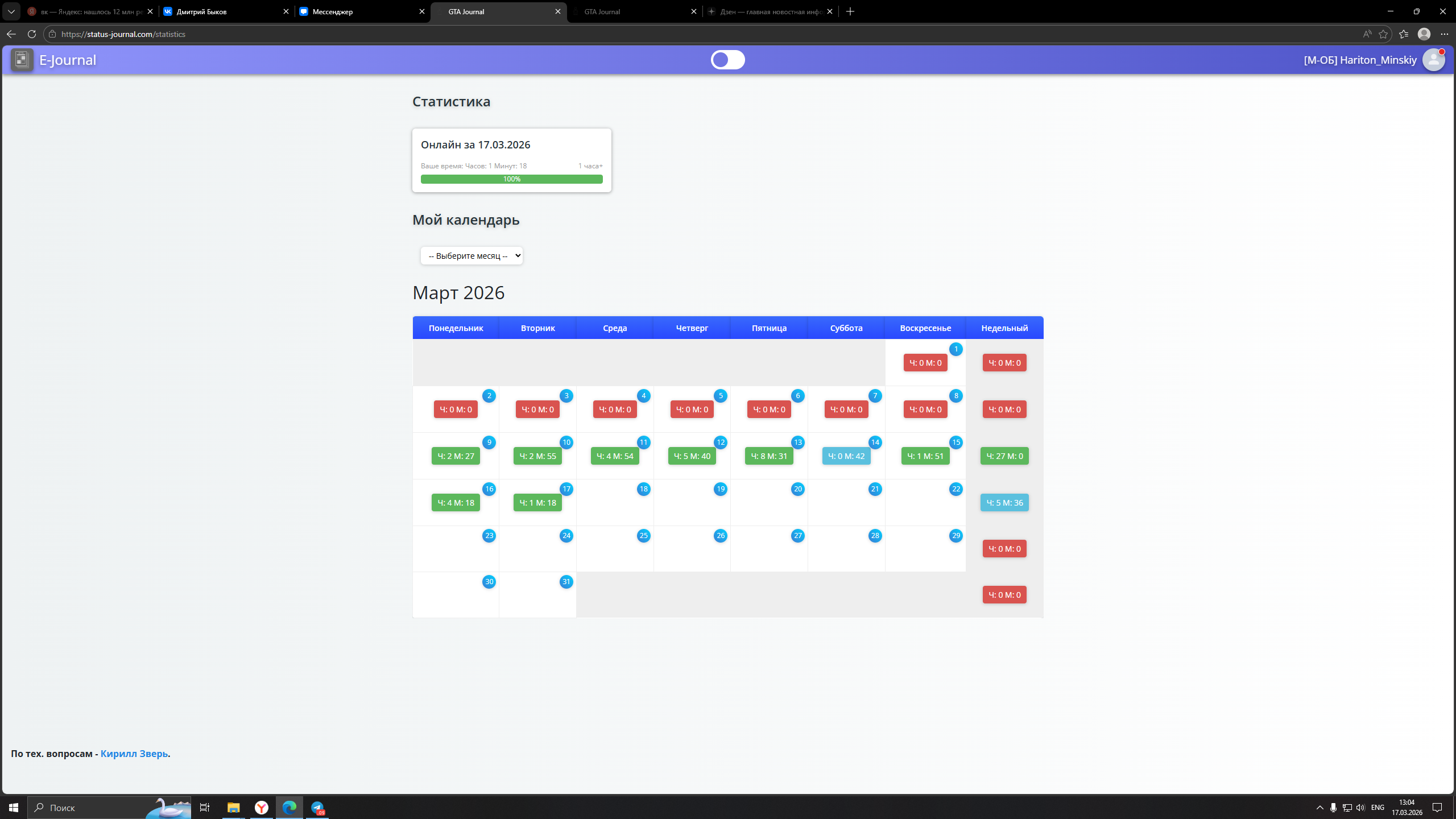Screen dimensions: 1456x819
Task: Open Telegram from the taskbar
Action: point(317,807)
